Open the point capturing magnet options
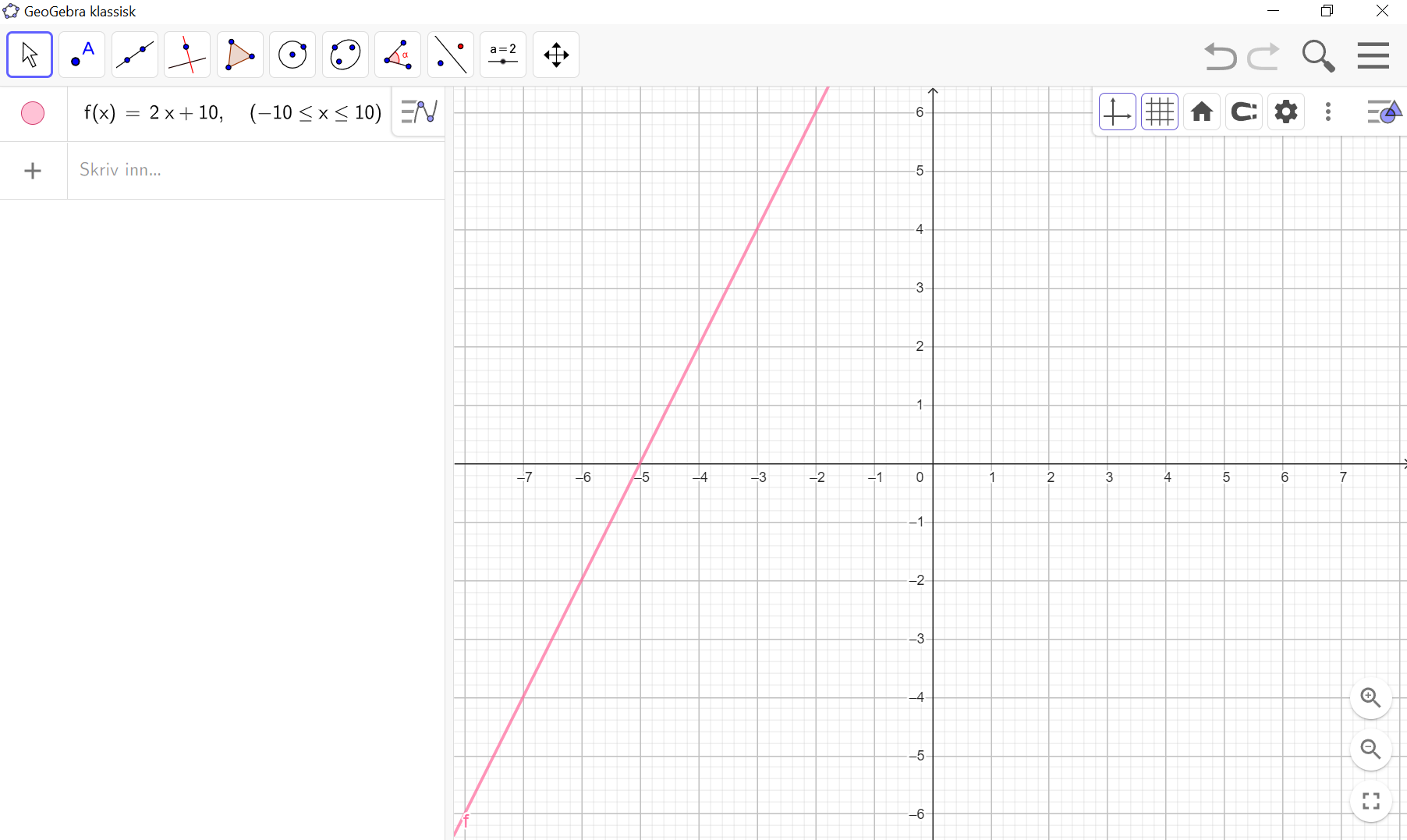The image size is (1407, 840). pyautogui.click(x=1243, y=112)
